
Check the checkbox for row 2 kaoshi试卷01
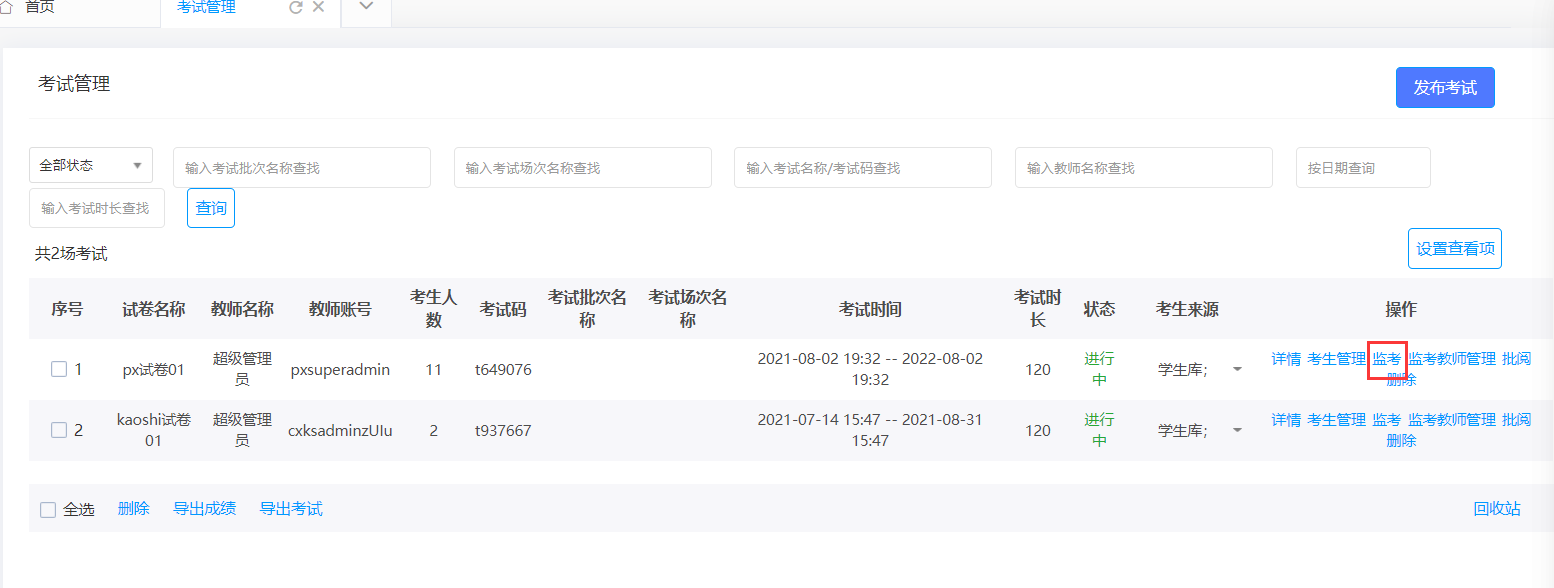[x=59, y=431]
